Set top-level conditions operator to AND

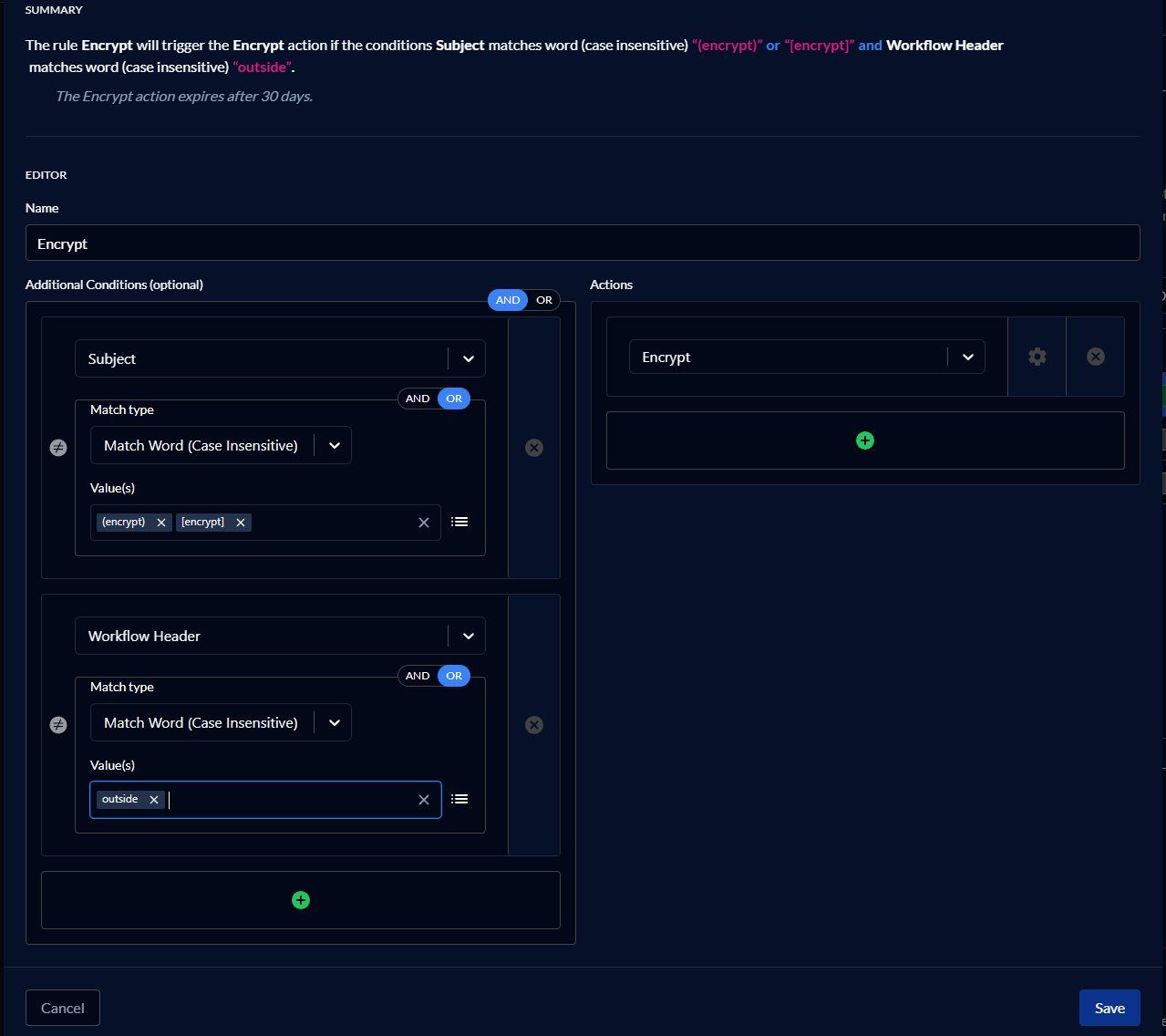click(508, 300)
